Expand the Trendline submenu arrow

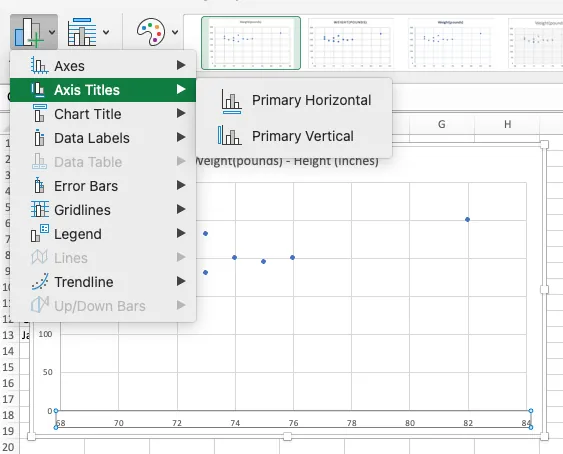click(x=181, y=281)
